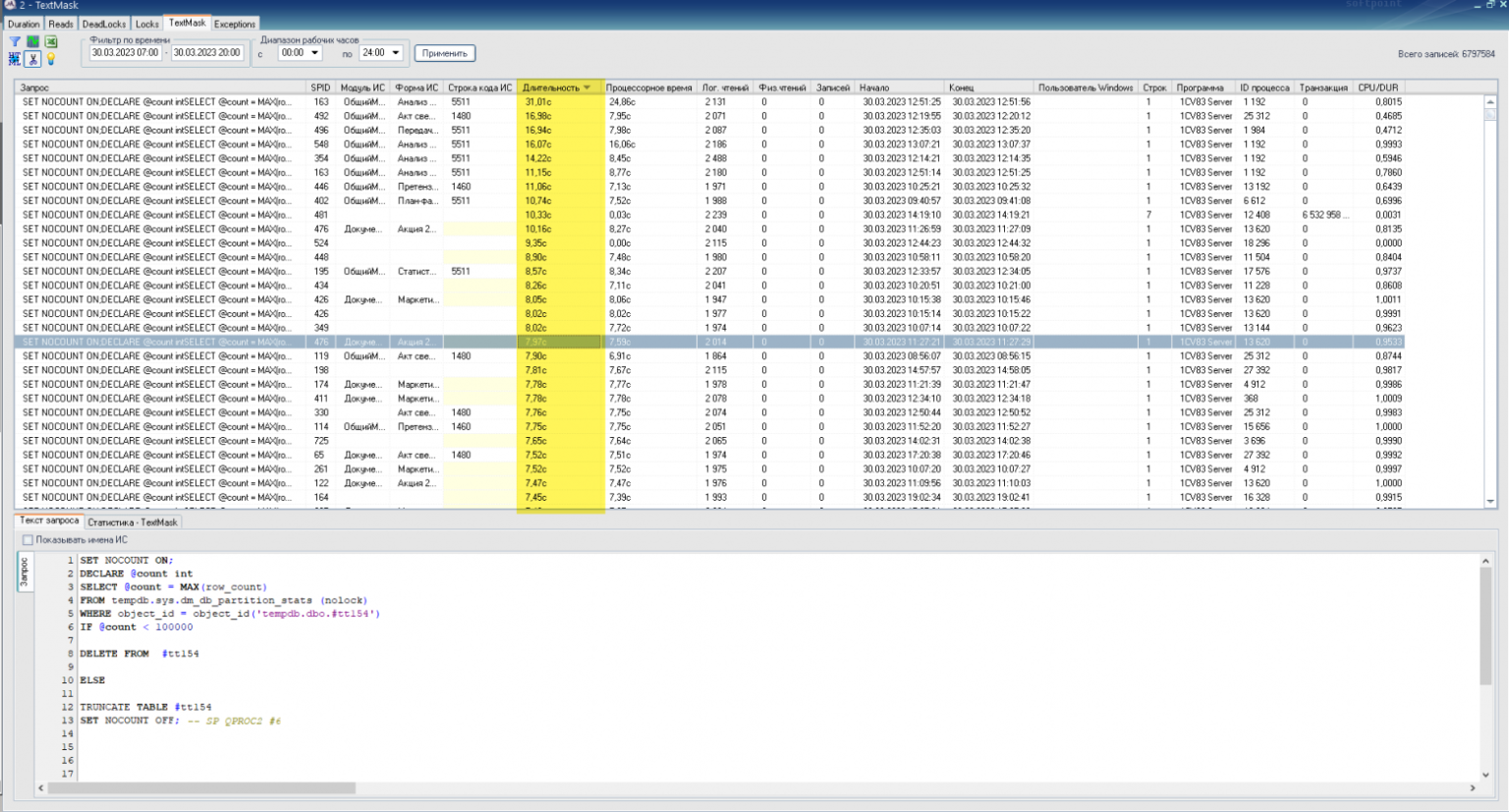
Task: Select the scissors icon in the toolbar
Action: [x=32, y=59]
